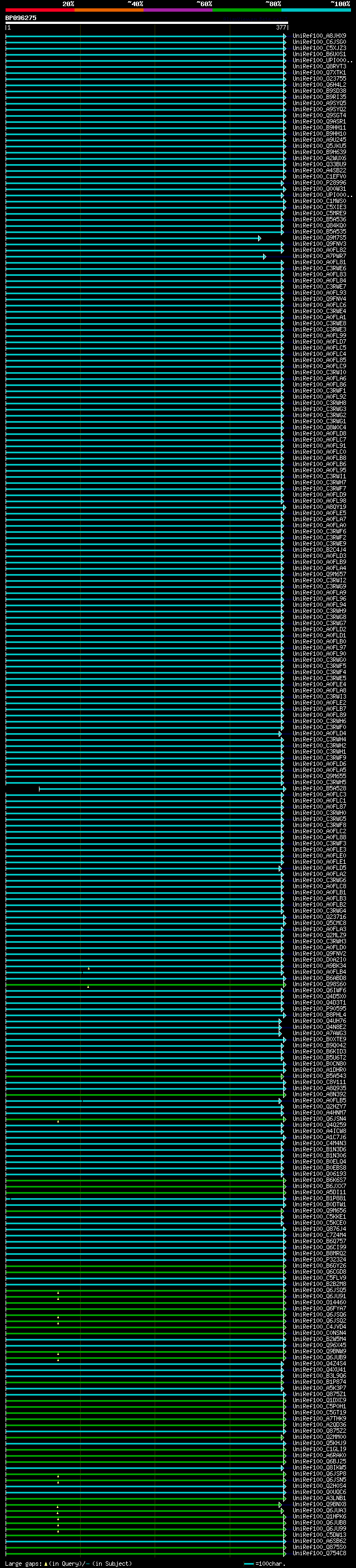Click the label UniRef100_Q8IKW5

click(319, 1467)
